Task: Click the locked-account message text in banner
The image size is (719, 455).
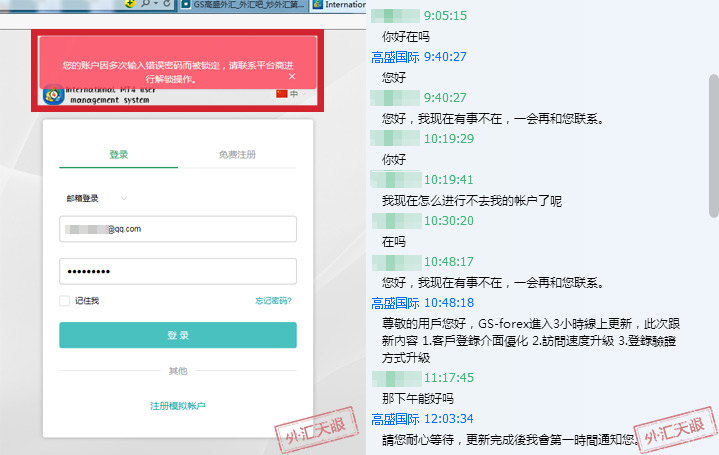Action: [x=178, y=72]
